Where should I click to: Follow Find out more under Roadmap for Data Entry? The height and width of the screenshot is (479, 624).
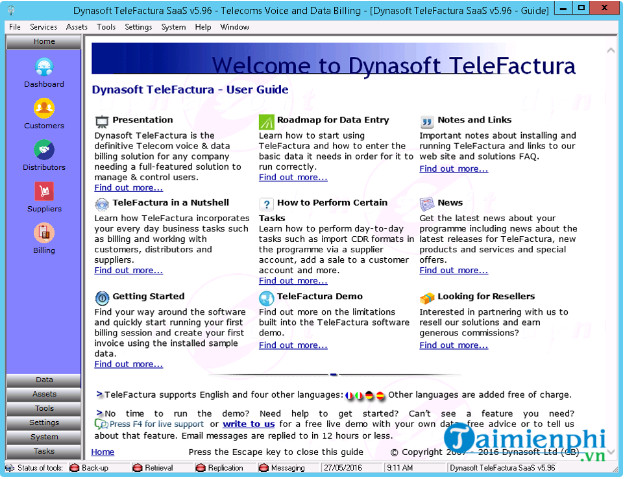coord(293,177)
